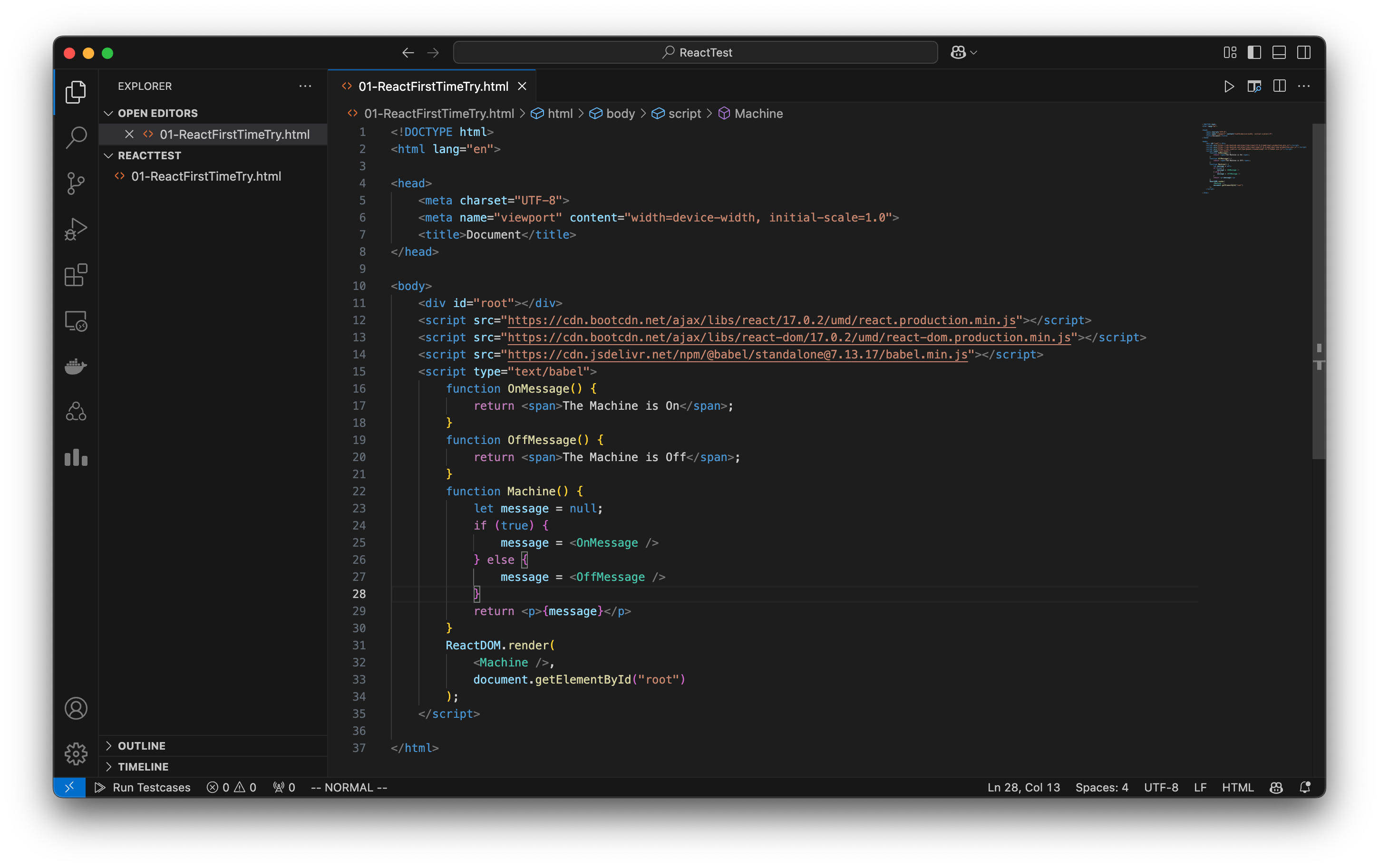Image resolution: width=1379 pixels, height=868 pixels.
Task: Open the Remote Explorer view
Action: point(76,321)
